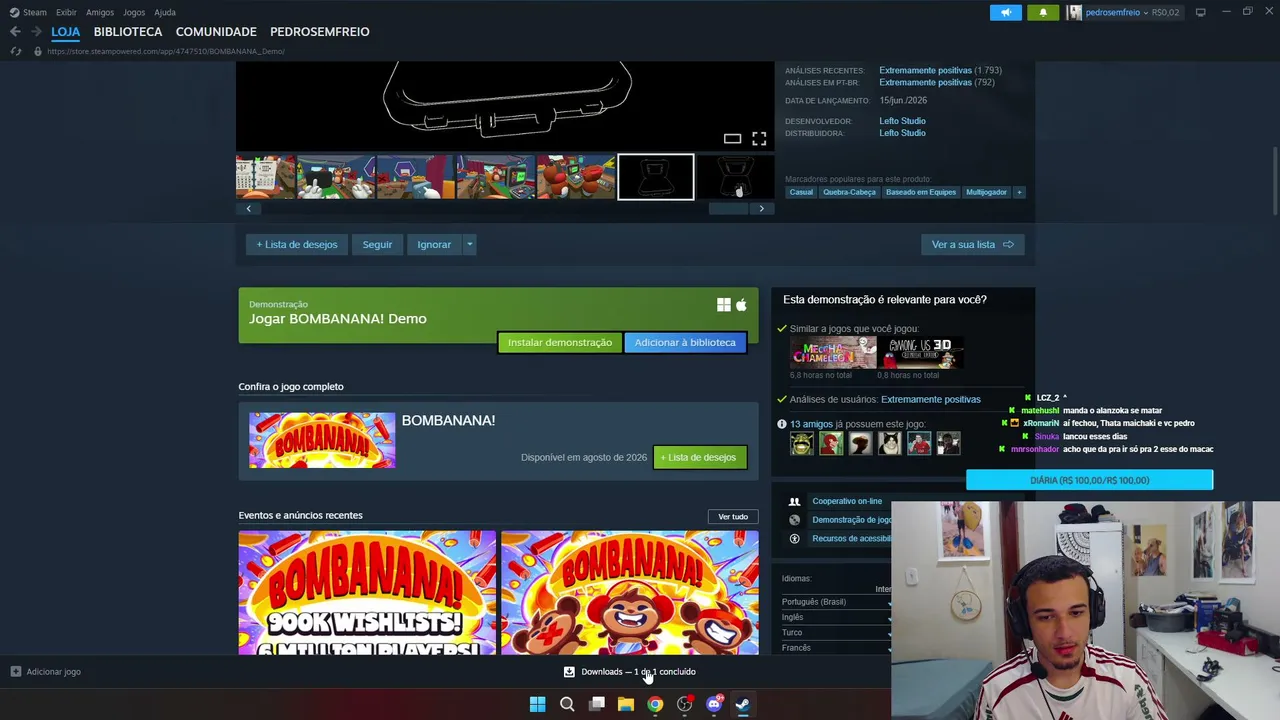The height and width of the screenshot is (720, 1280).
Task: Open Cooperativo on-line feature link
Action: [x=847, y=501]
